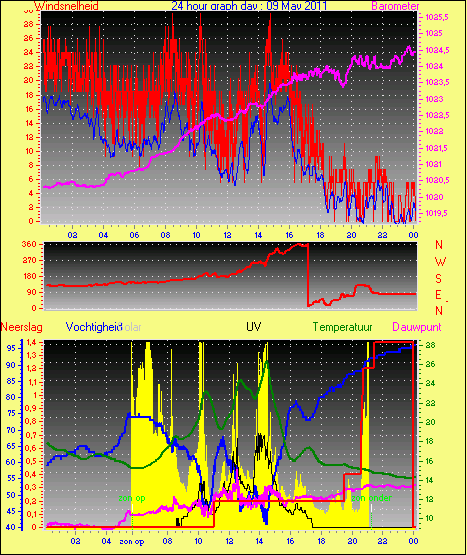Click rainfall axis value 0,2
This screenshot has width=467, height=555.
coord(31,502)
